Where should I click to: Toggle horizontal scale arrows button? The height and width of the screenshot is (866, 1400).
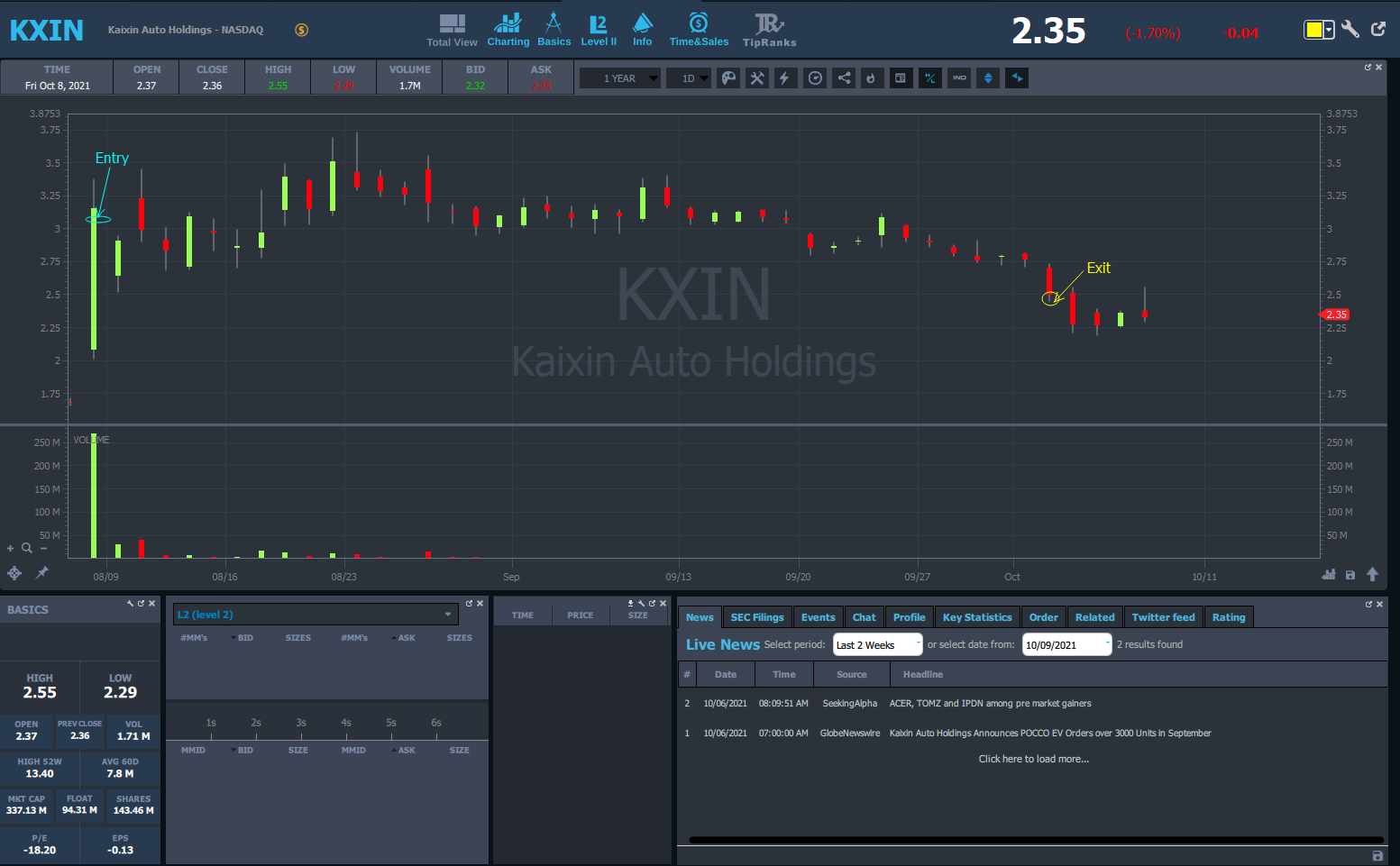[1017, 78]
